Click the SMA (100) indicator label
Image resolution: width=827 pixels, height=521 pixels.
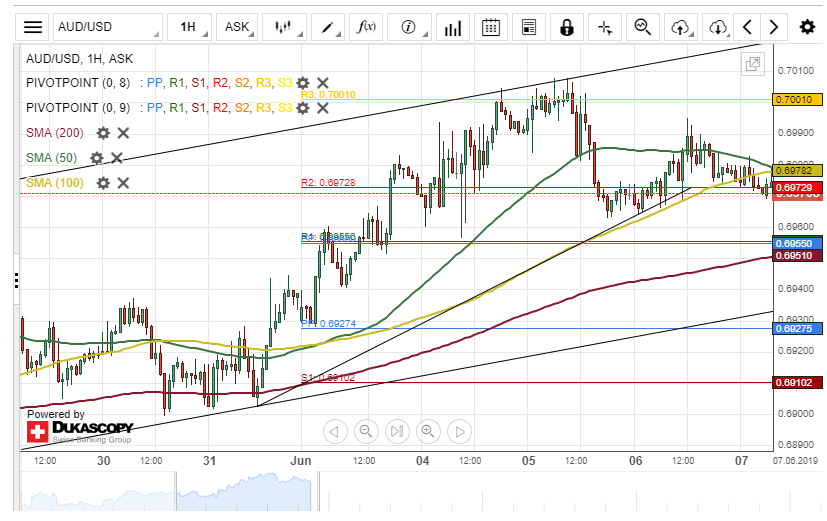53,182
